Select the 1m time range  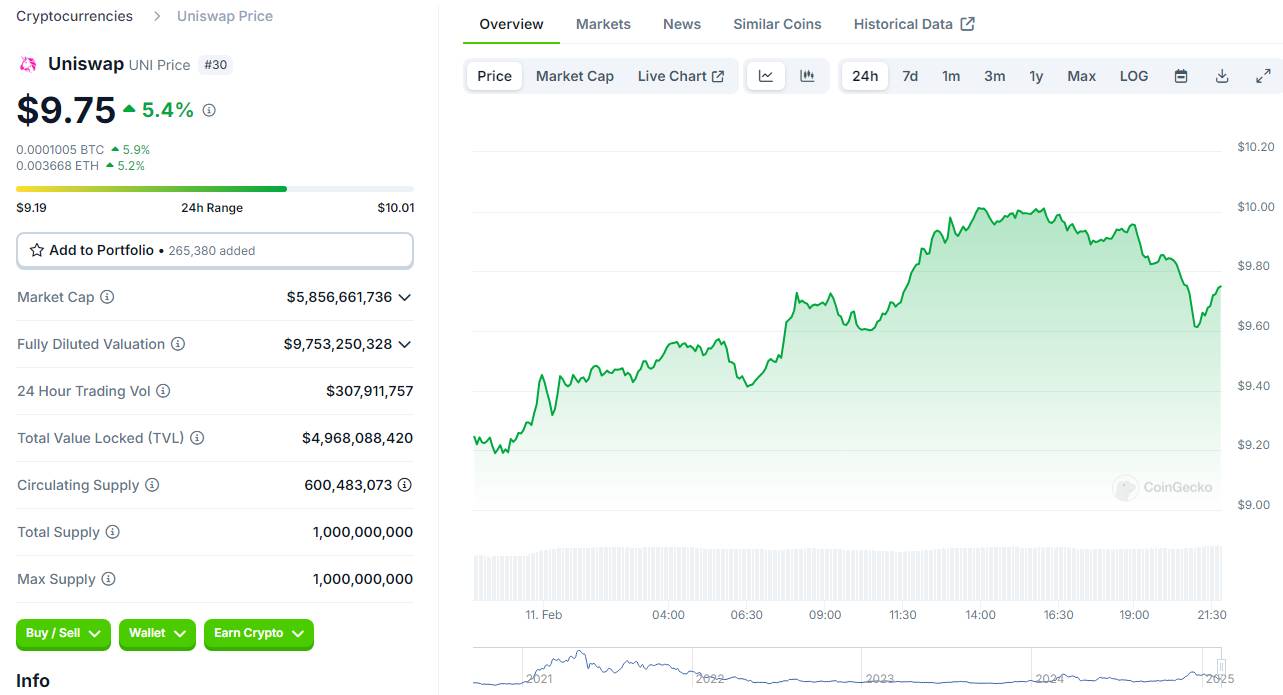coord(951,76)
